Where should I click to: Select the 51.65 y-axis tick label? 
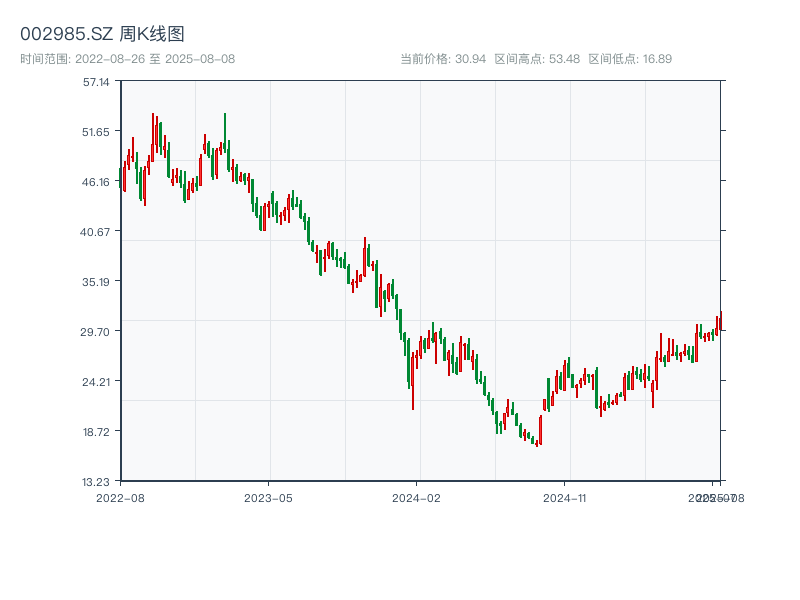click(x=97, y=132)
